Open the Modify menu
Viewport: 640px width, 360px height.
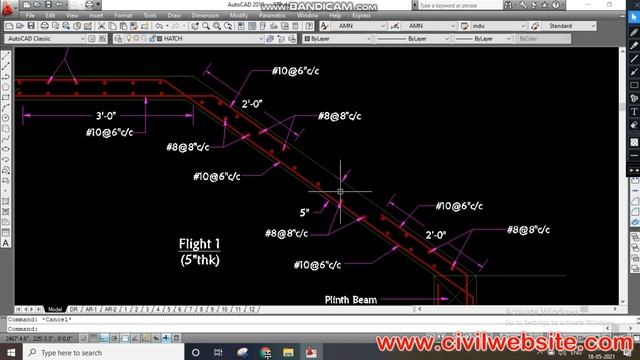pos(239,16)
